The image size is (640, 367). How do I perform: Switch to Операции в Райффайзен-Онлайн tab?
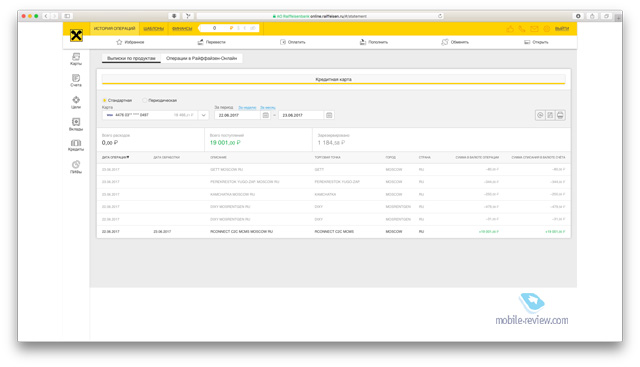click(x=201, y=58)
